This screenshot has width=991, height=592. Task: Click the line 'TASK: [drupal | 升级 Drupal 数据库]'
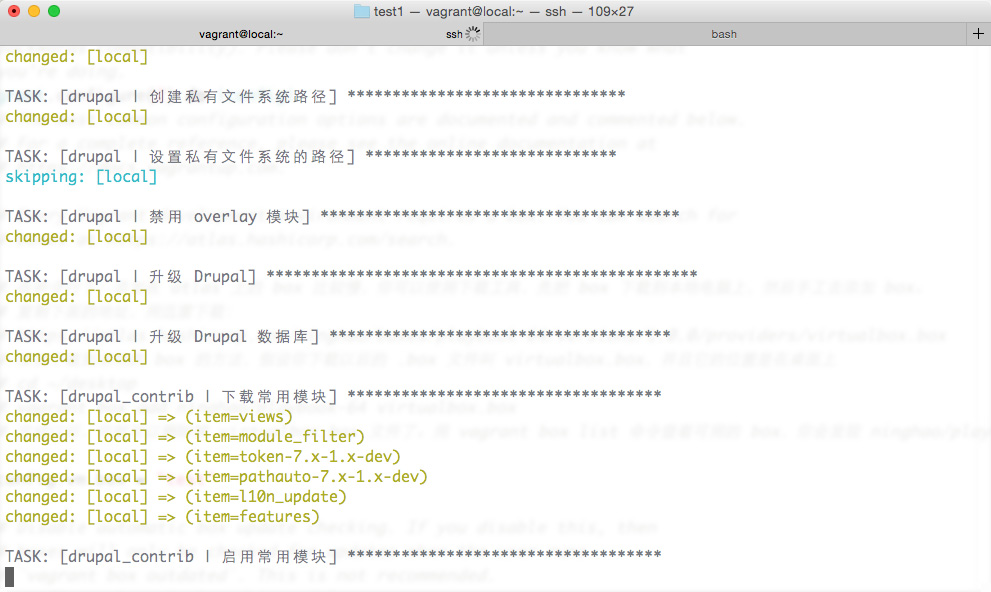pyautogui.click(x=337, y=336)
